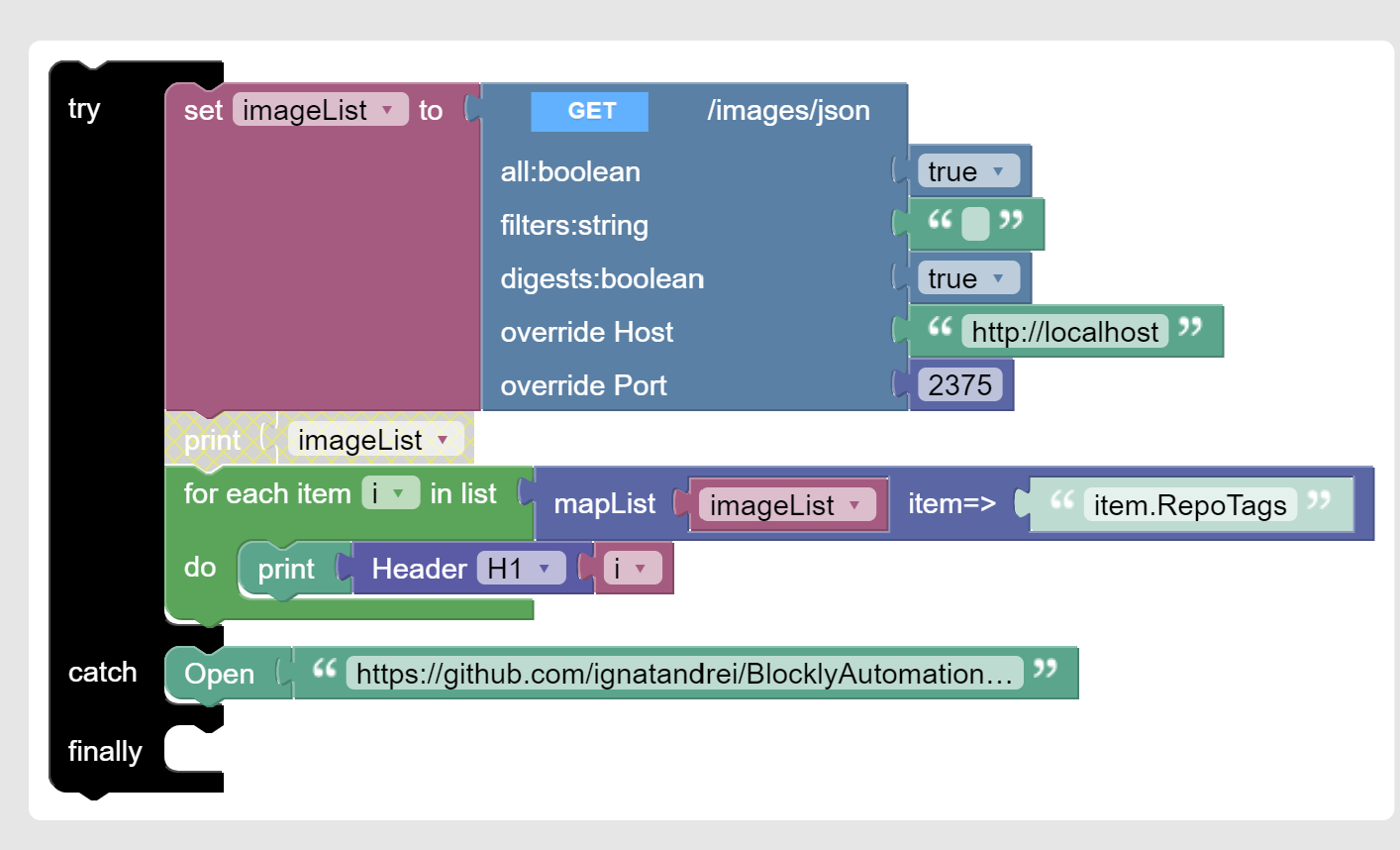Select the Open block in catch section
Image resolution: width=1400 pixels, height=850 pixels.
pos(219,674)
